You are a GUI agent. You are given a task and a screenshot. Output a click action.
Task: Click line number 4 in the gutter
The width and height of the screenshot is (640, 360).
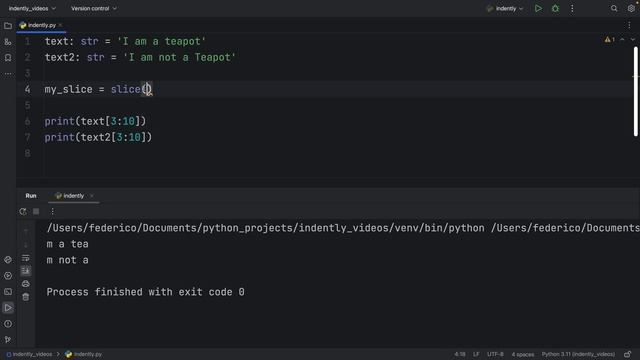click(x=27, y=89)
